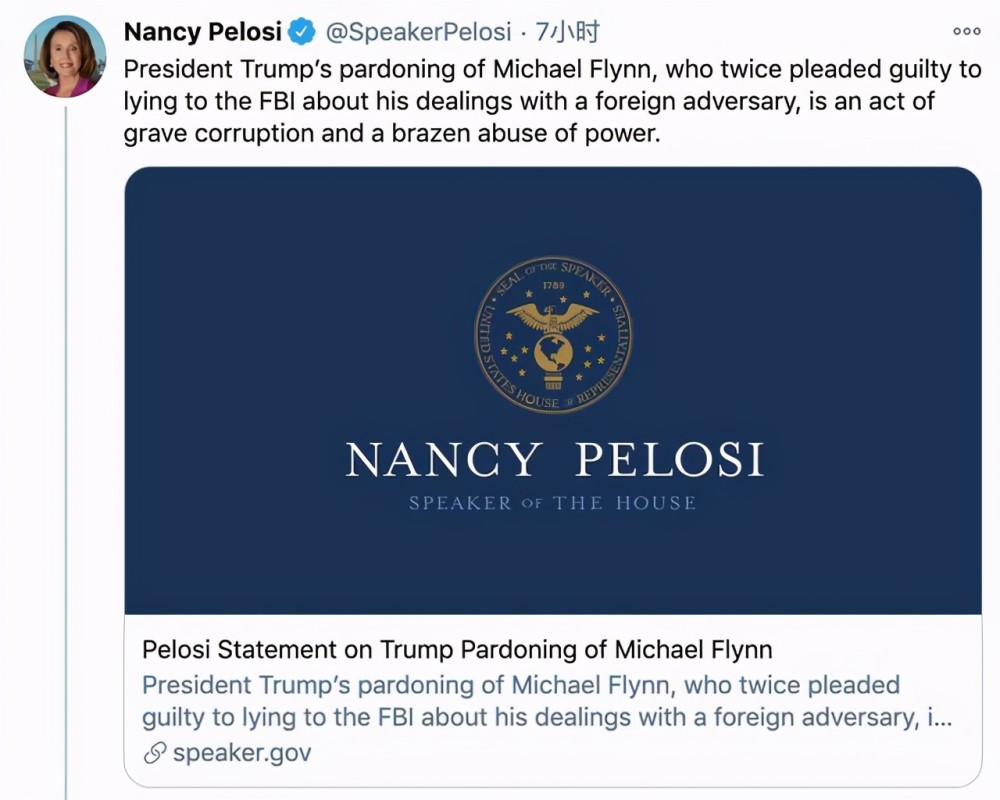
Task: Click the chain link icon beside speaker.gov
Action: coord(154,753)
